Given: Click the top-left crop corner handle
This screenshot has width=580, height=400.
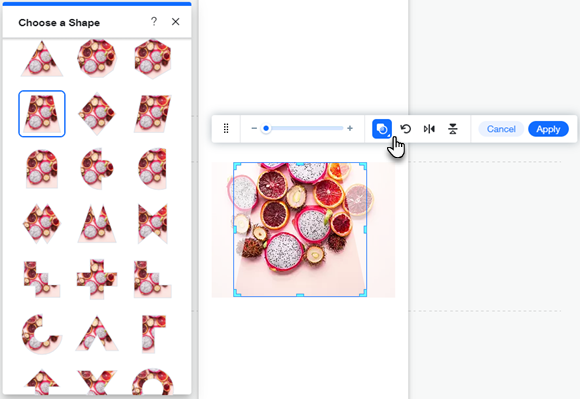Looking at the screenshot, I should coord(237,166).
